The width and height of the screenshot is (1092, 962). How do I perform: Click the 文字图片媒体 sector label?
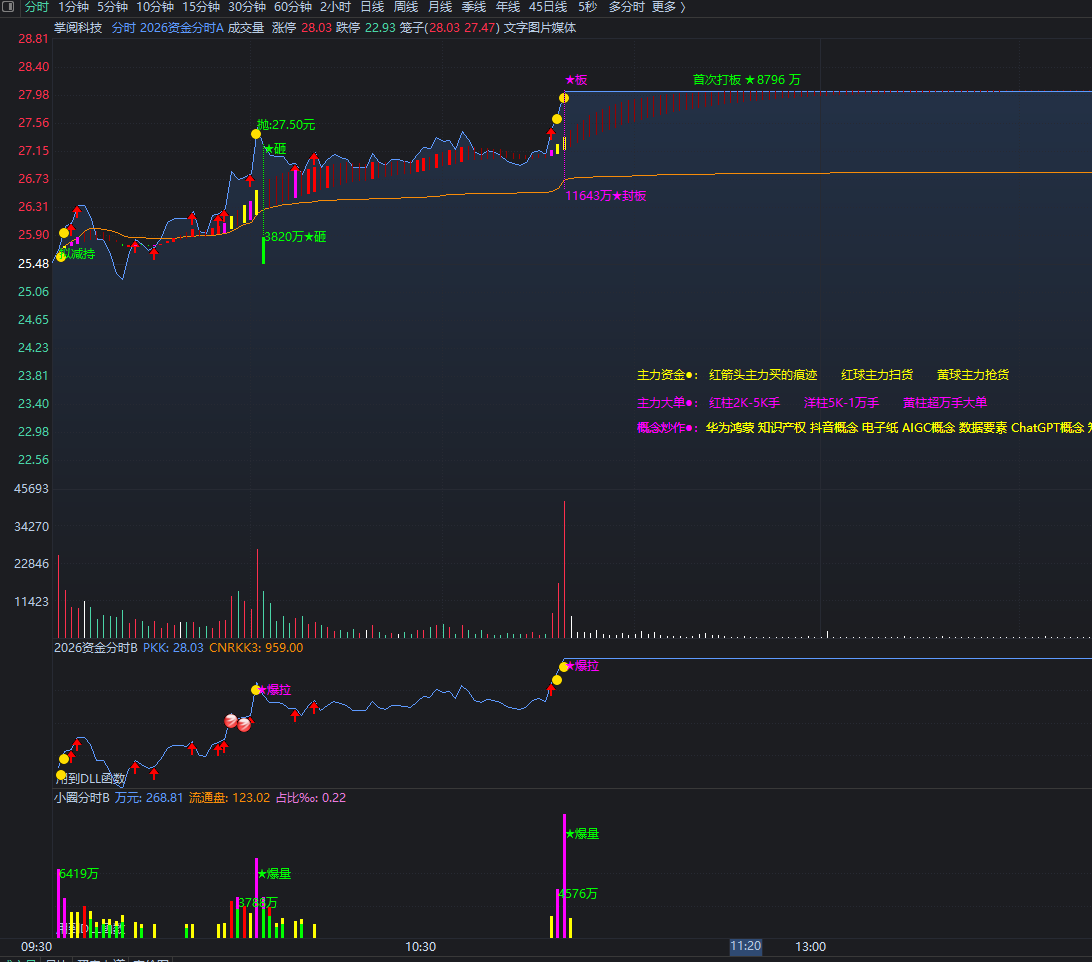click(540, 28)
